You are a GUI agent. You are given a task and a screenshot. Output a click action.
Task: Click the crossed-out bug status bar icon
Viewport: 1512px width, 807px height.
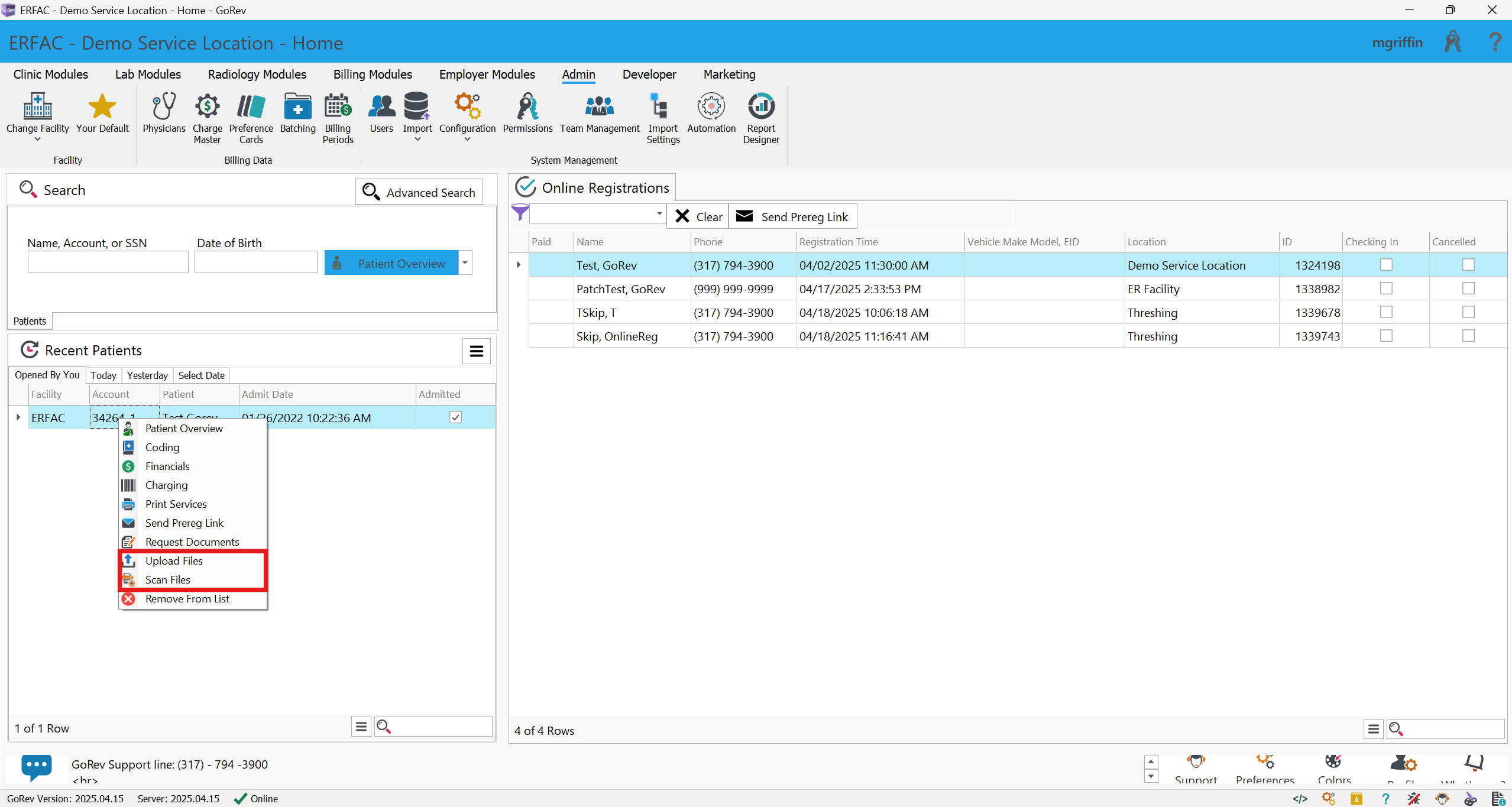pyautogui.click(x=1414, y=799)
